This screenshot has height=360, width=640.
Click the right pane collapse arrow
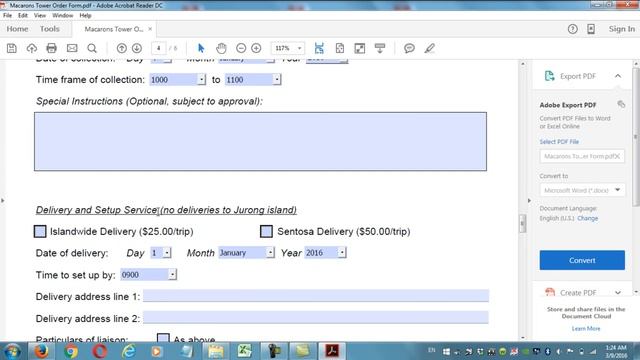[x=529, y=200]
